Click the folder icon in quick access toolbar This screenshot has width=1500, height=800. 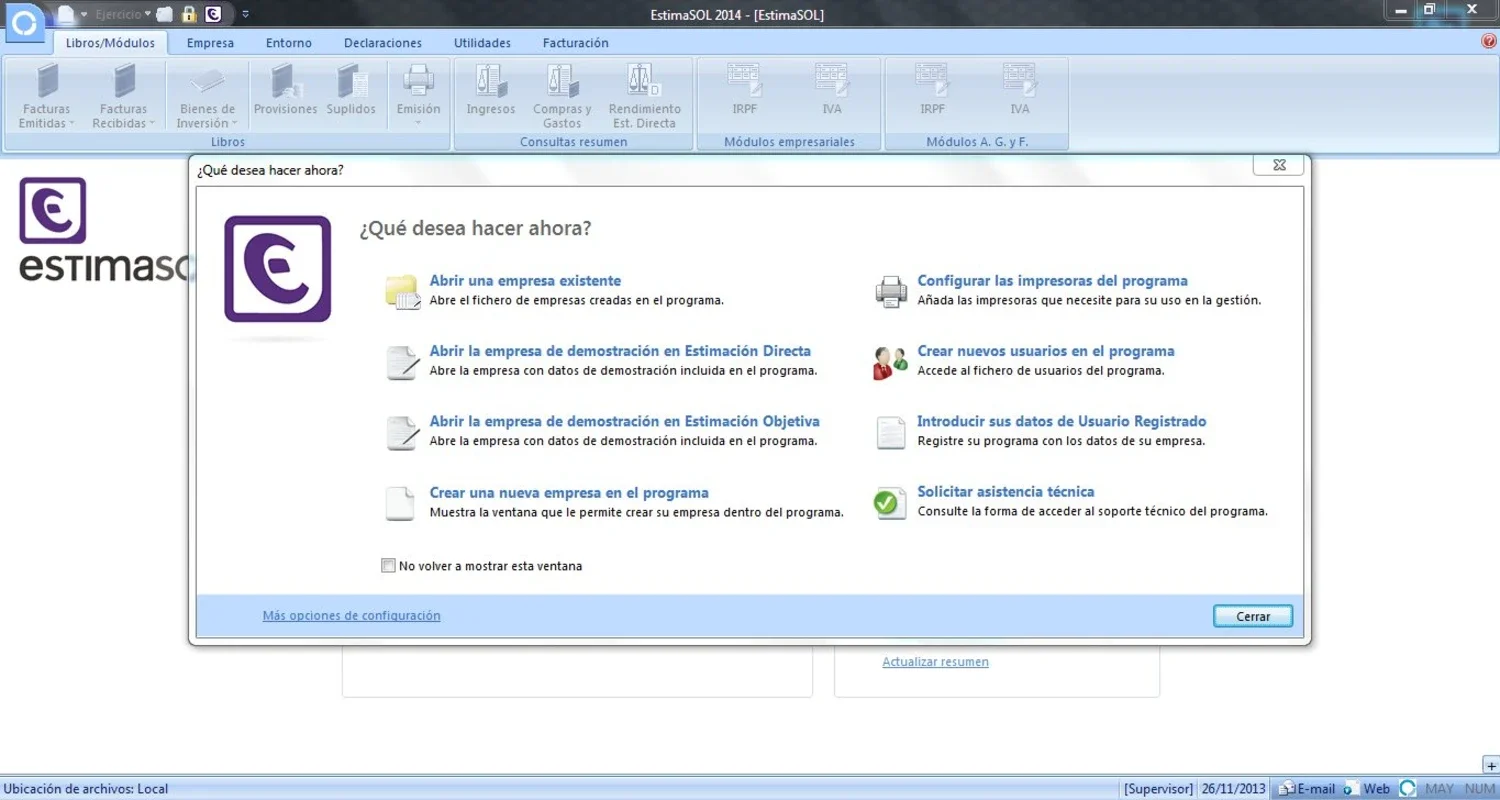tap(165, 15)
